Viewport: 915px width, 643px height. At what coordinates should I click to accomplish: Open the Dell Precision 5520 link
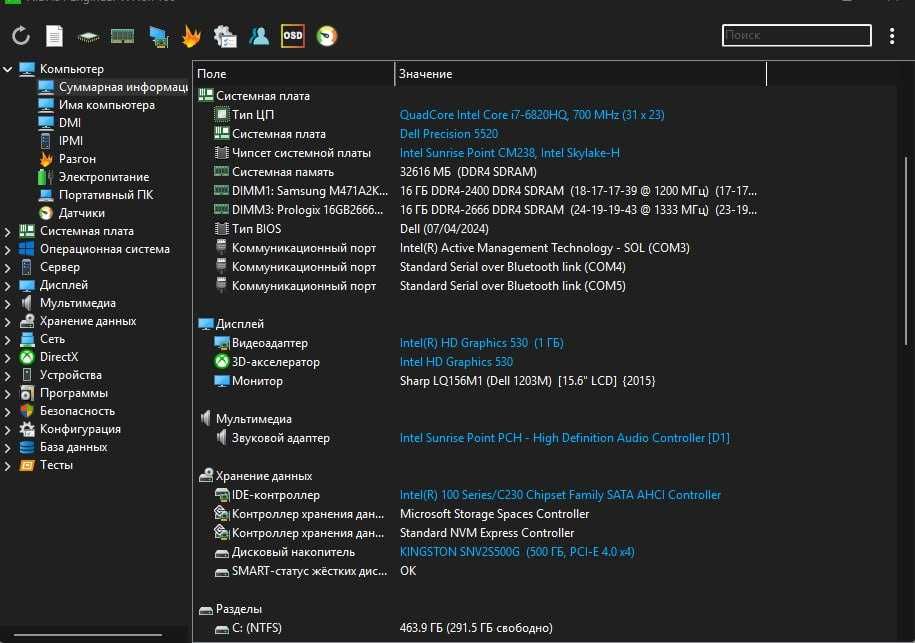pos(449,134)
